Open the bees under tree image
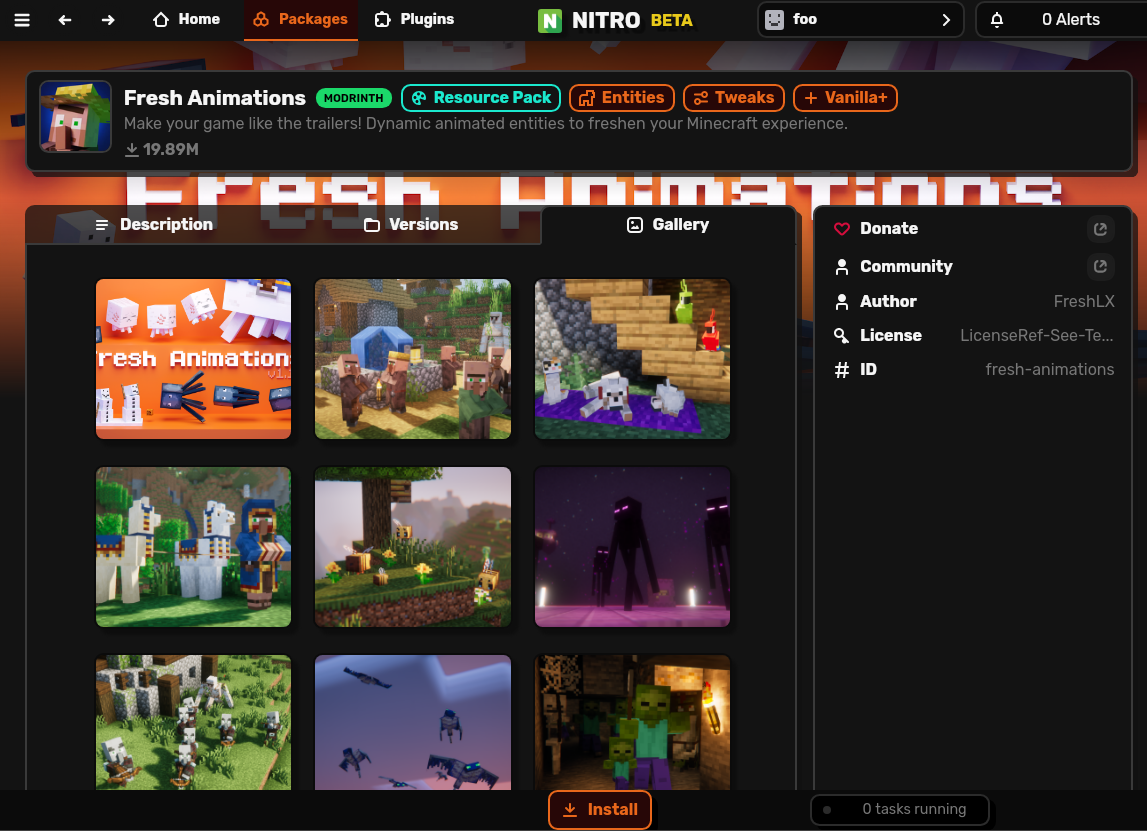1147x831 pixels. click(x=413, y=547)
